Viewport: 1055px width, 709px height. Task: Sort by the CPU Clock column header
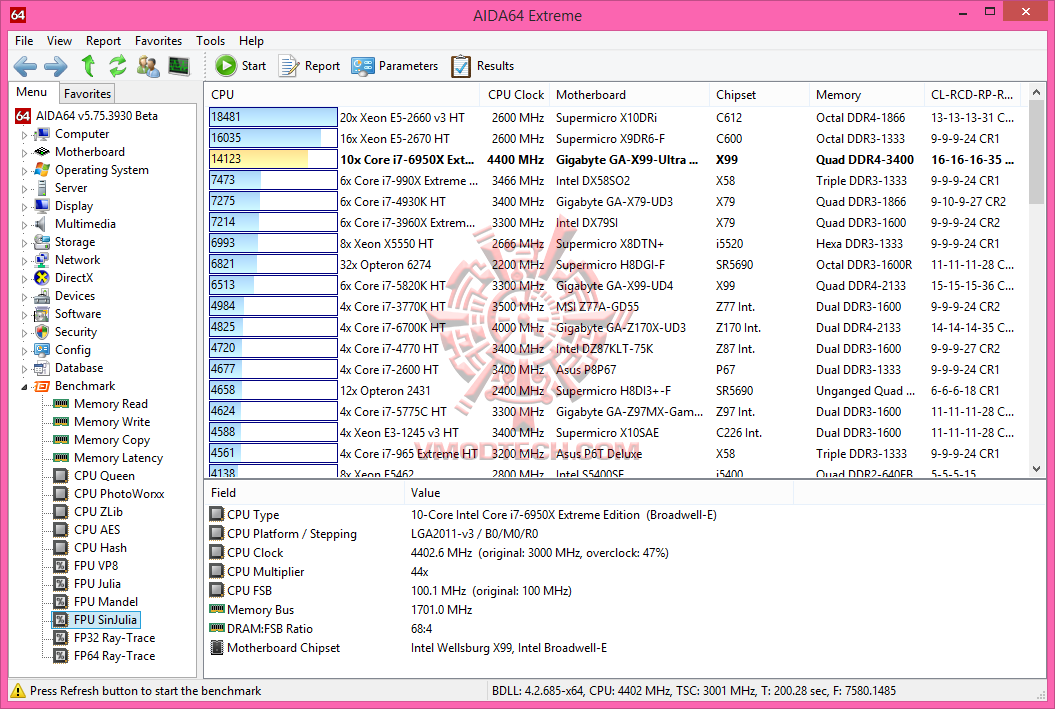tap(515, 95)
